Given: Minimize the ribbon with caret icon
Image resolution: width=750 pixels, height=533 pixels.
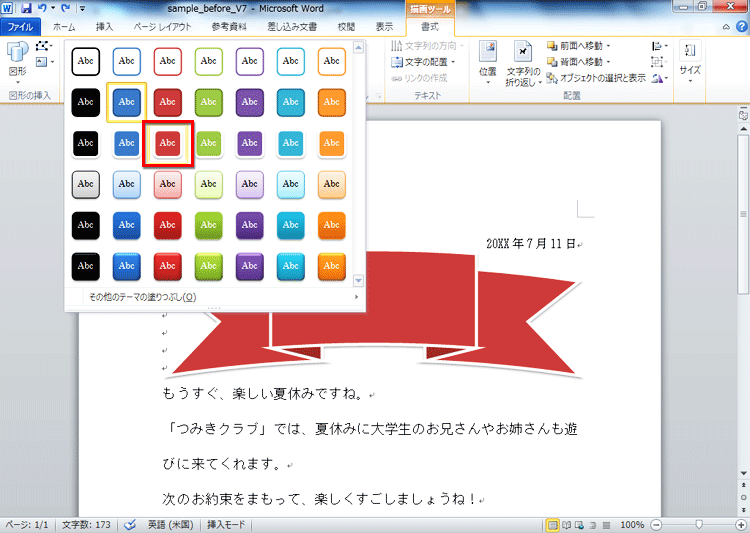Looking at the screenshot, I should (726, 27).
